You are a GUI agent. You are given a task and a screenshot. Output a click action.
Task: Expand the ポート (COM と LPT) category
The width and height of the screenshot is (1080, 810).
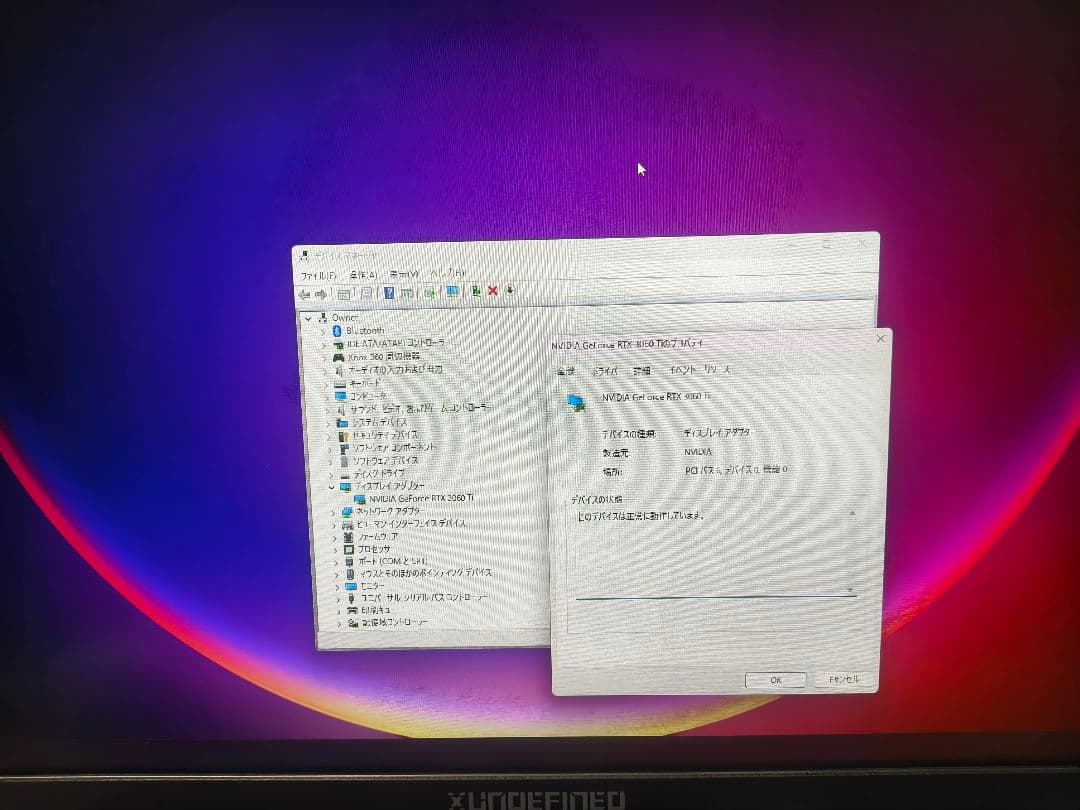pos(336,562)
